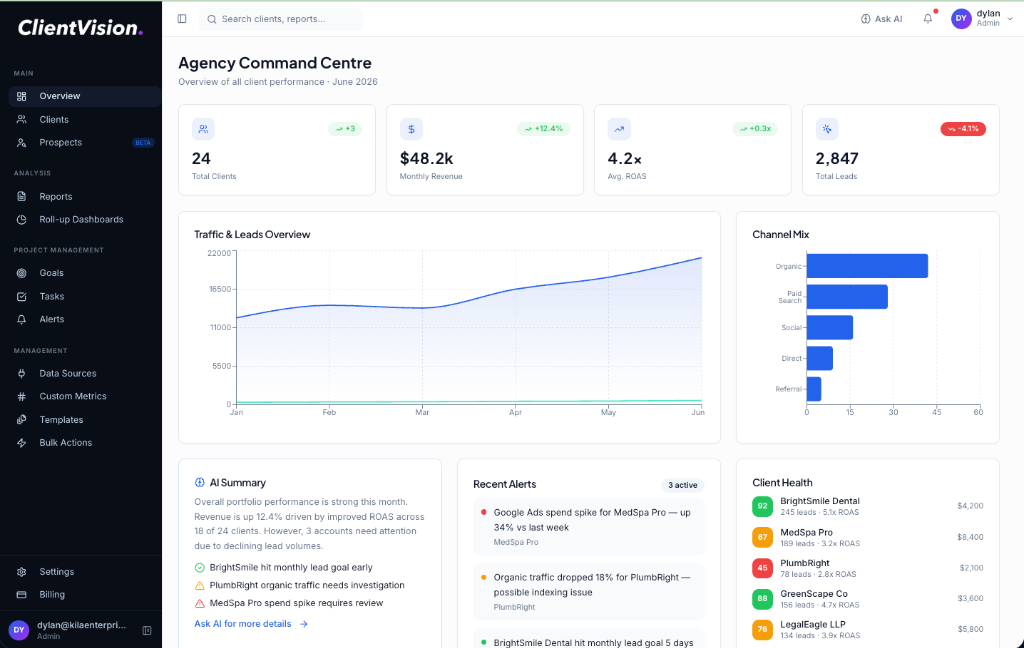Select the Roll-up Dashboards icon
The image size is (1024, 648).
[x=22, y=219]
